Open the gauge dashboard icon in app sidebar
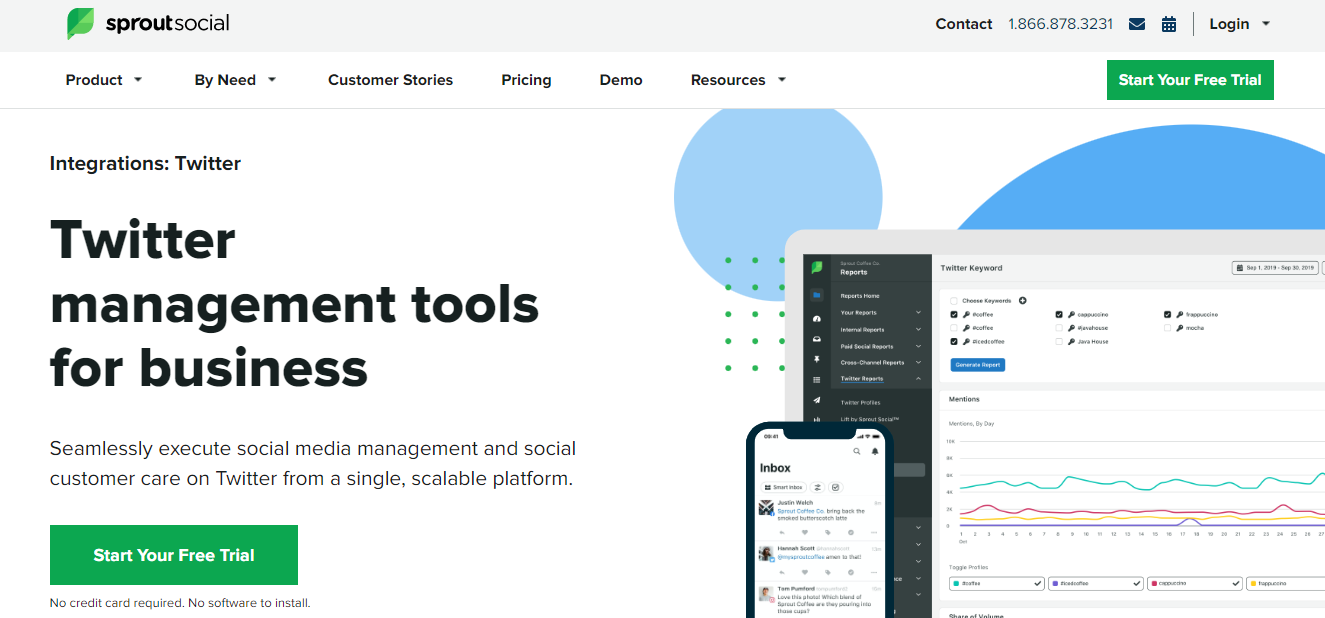This screenshot has width=1325, height=618. pyautogui.click(x=817, y=319)
